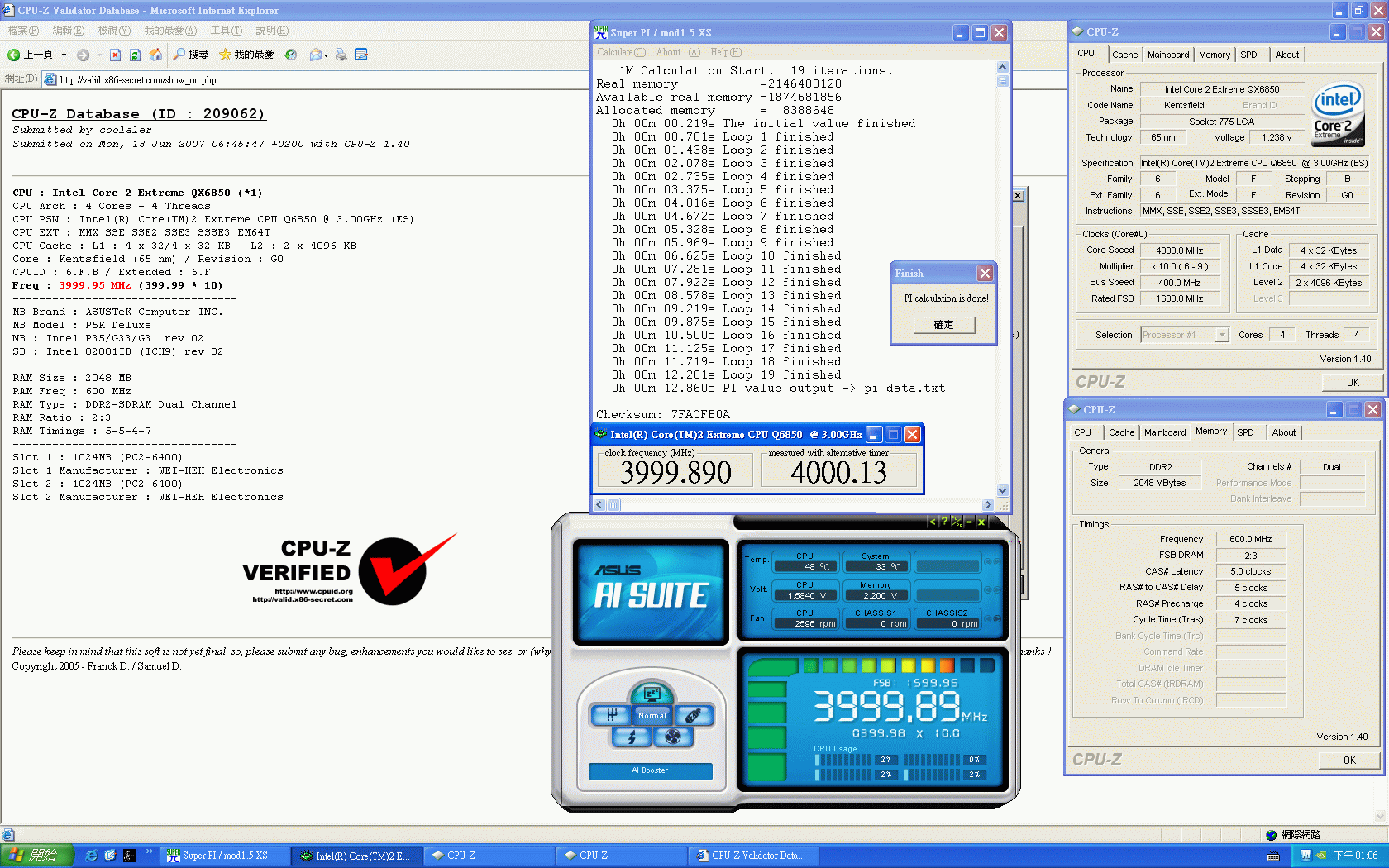The height and width of the screenshot is (868, 1389).
Task: Click the IE Refresh page icon
Action: pyautogui.click(x=135, y=55)
